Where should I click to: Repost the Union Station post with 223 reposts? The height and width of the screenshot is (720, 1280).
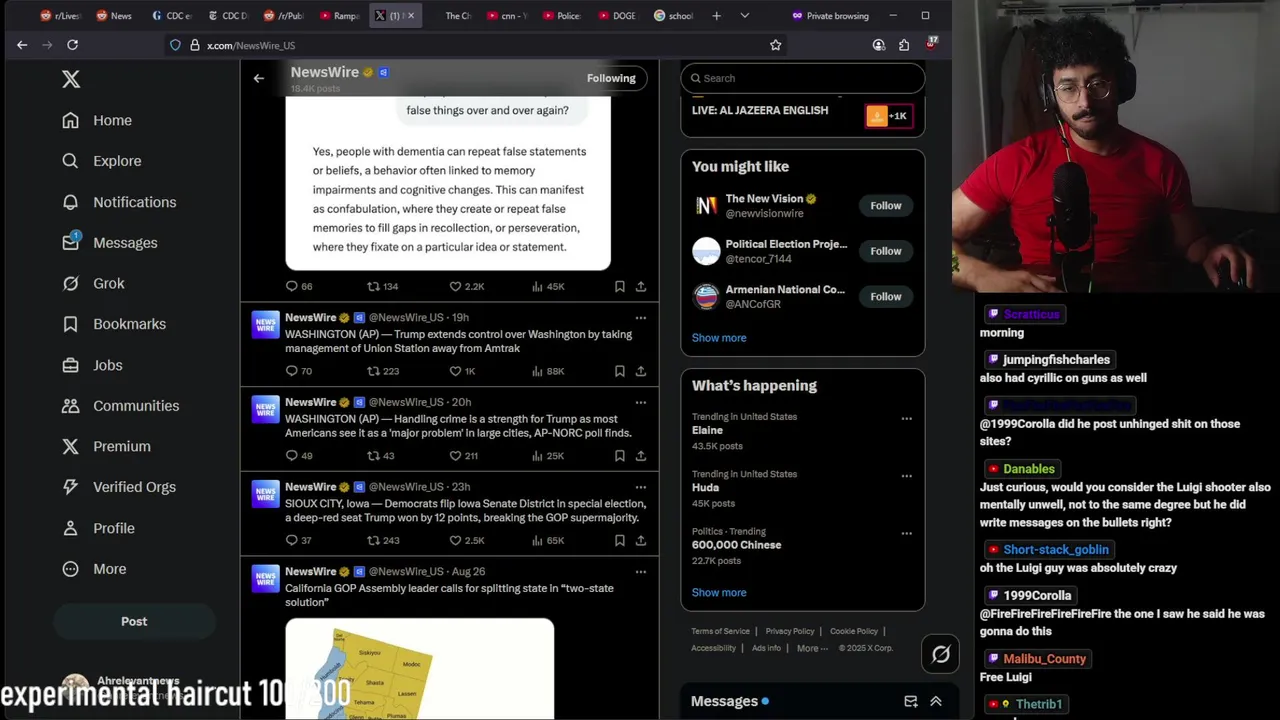[382, 371]
